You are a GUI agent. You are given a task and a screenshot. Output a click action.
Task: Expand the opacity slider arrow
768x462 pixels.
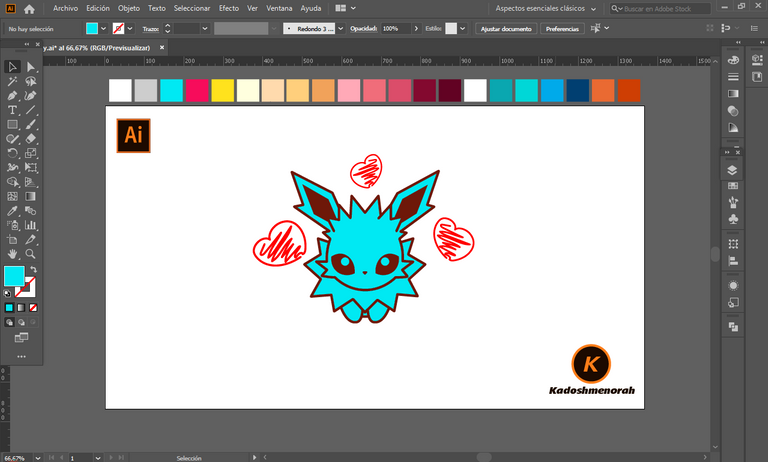point(416,28)
